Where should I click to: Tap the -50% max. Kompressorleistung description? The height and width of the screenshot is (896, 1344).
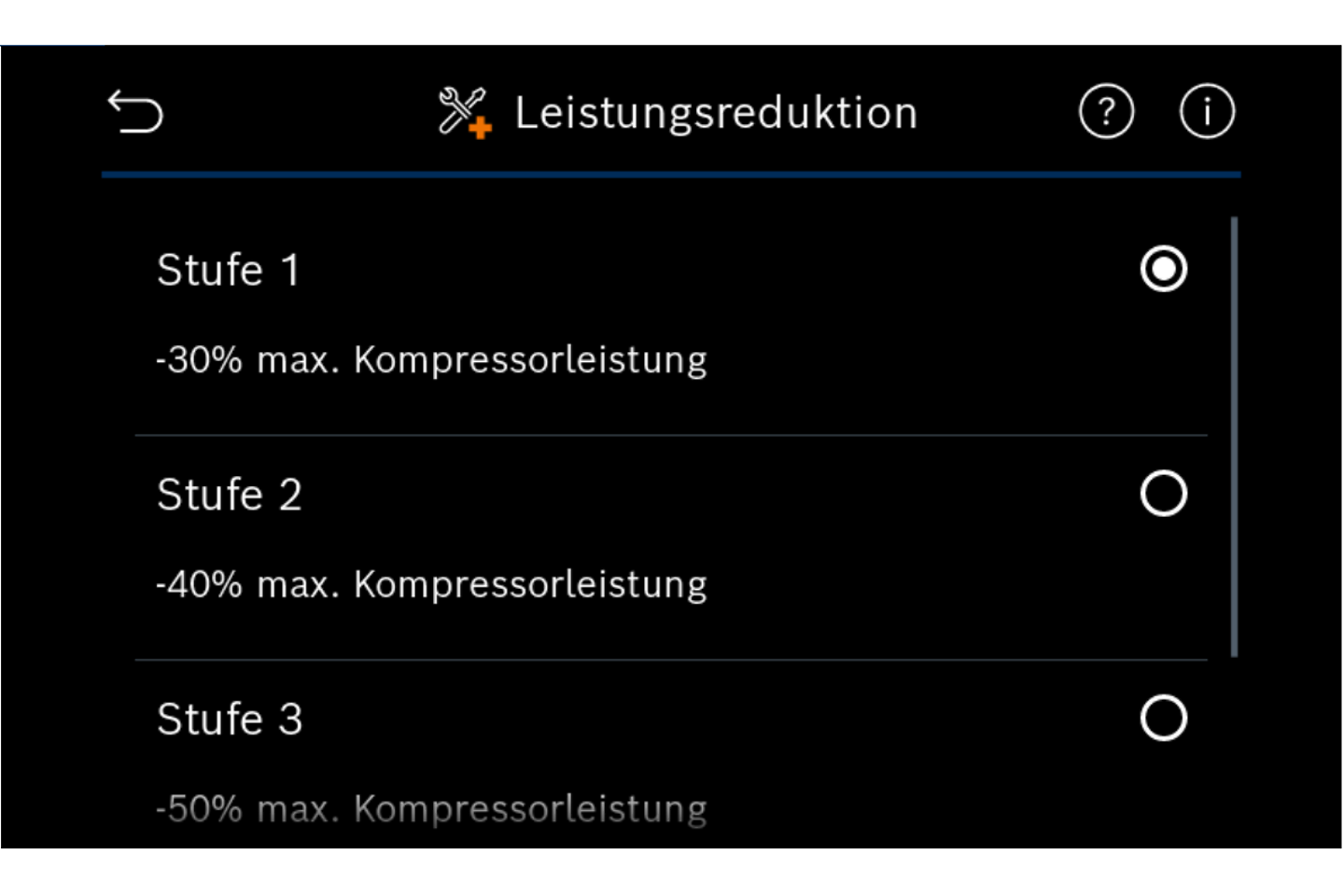pos(431,809)
